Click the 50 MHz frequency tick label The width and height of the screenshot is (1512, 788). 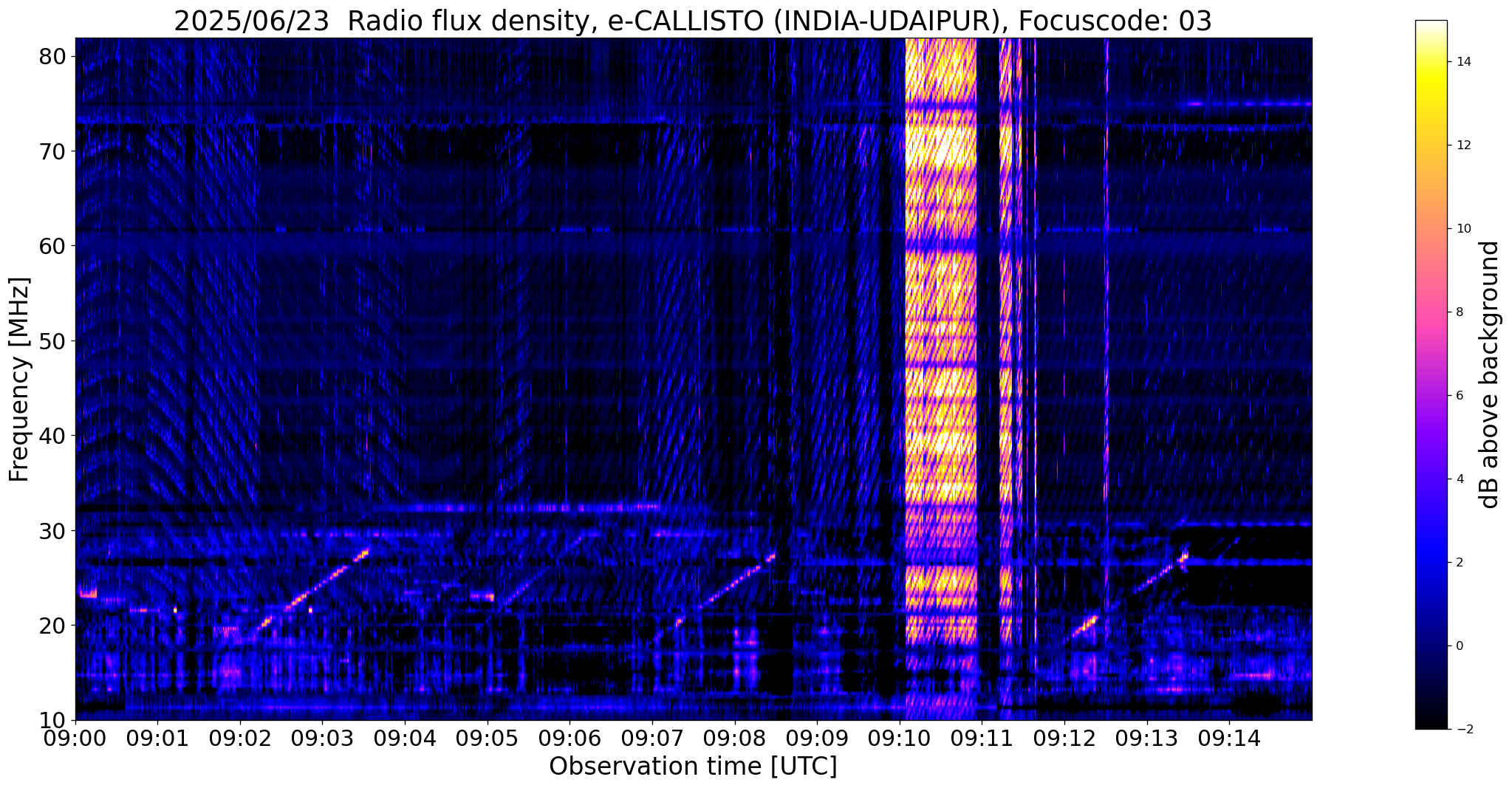(54, 341)
